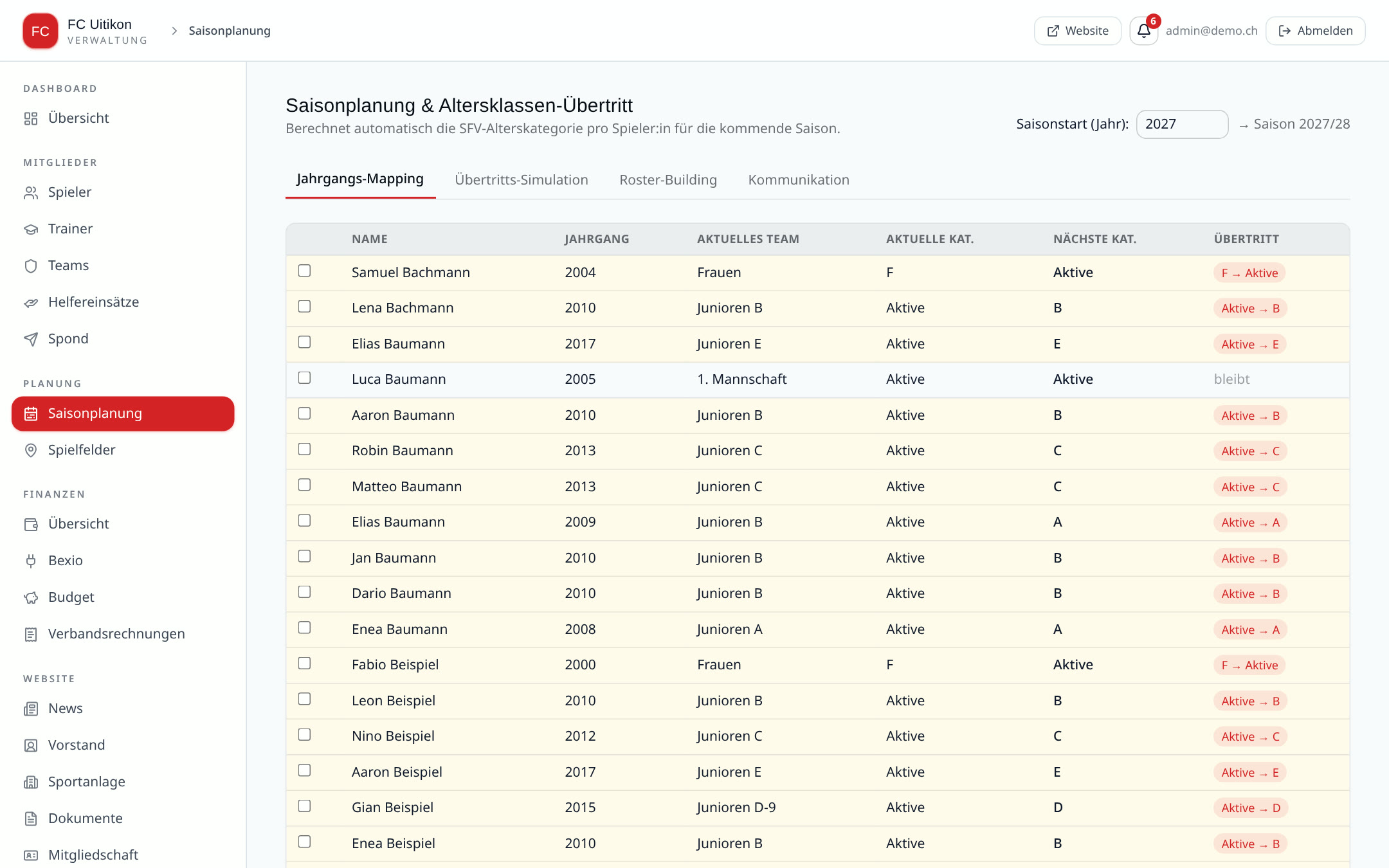Select checkbox for Samuel Bachmann

tap(304, 271)
